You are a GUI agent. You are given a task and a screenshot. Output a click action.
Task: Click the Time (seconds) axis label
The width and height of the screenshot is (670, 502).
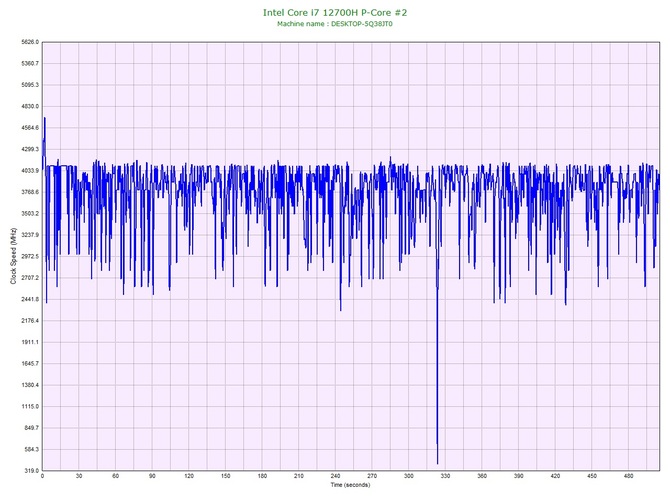click(350, 485)
